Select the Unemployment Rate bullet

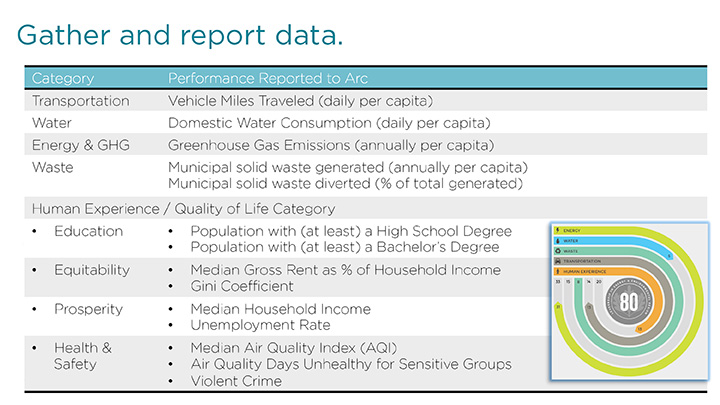260,325
